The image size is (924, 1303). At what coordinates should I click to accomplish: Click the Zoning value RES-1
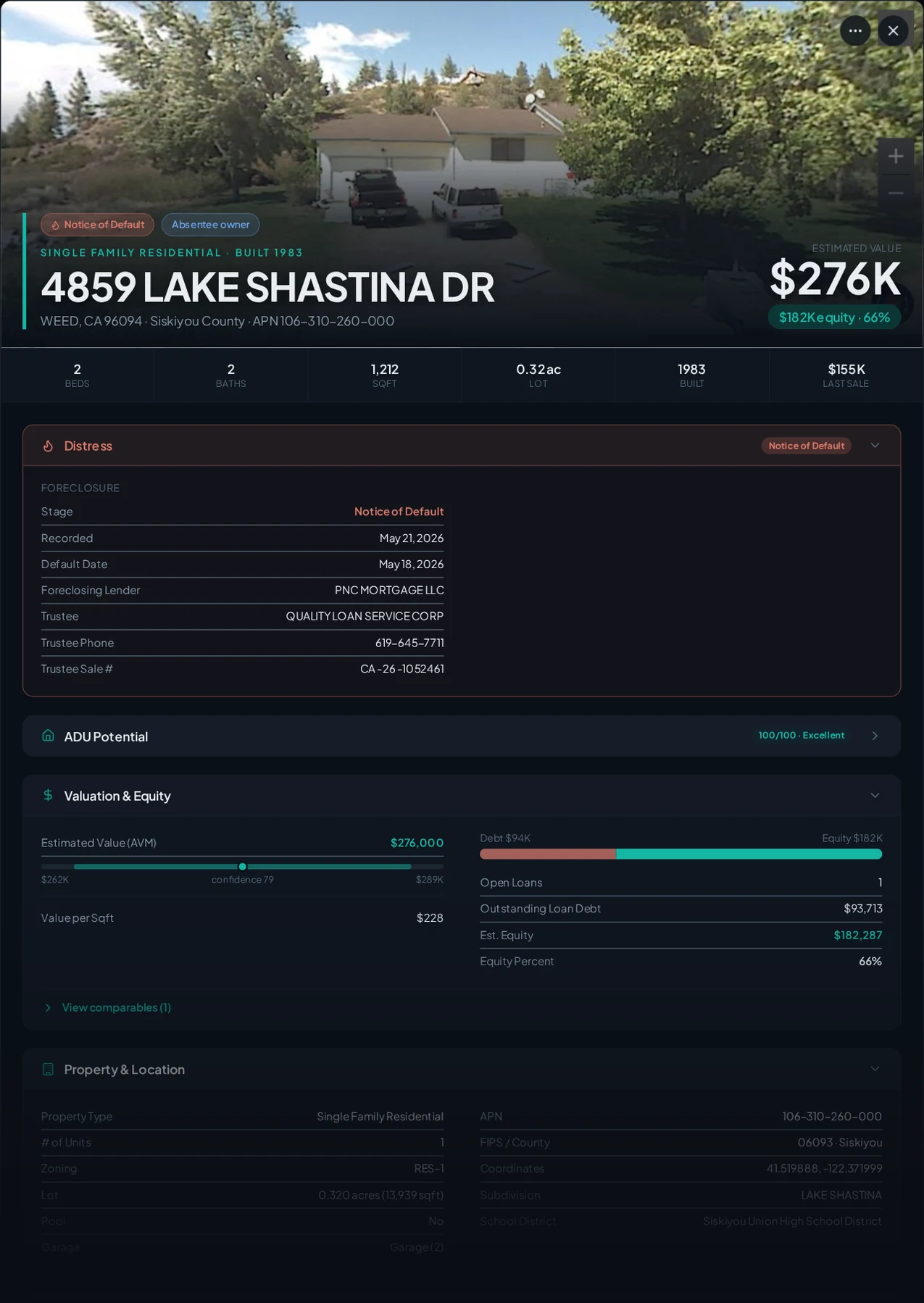point(429,1168)
